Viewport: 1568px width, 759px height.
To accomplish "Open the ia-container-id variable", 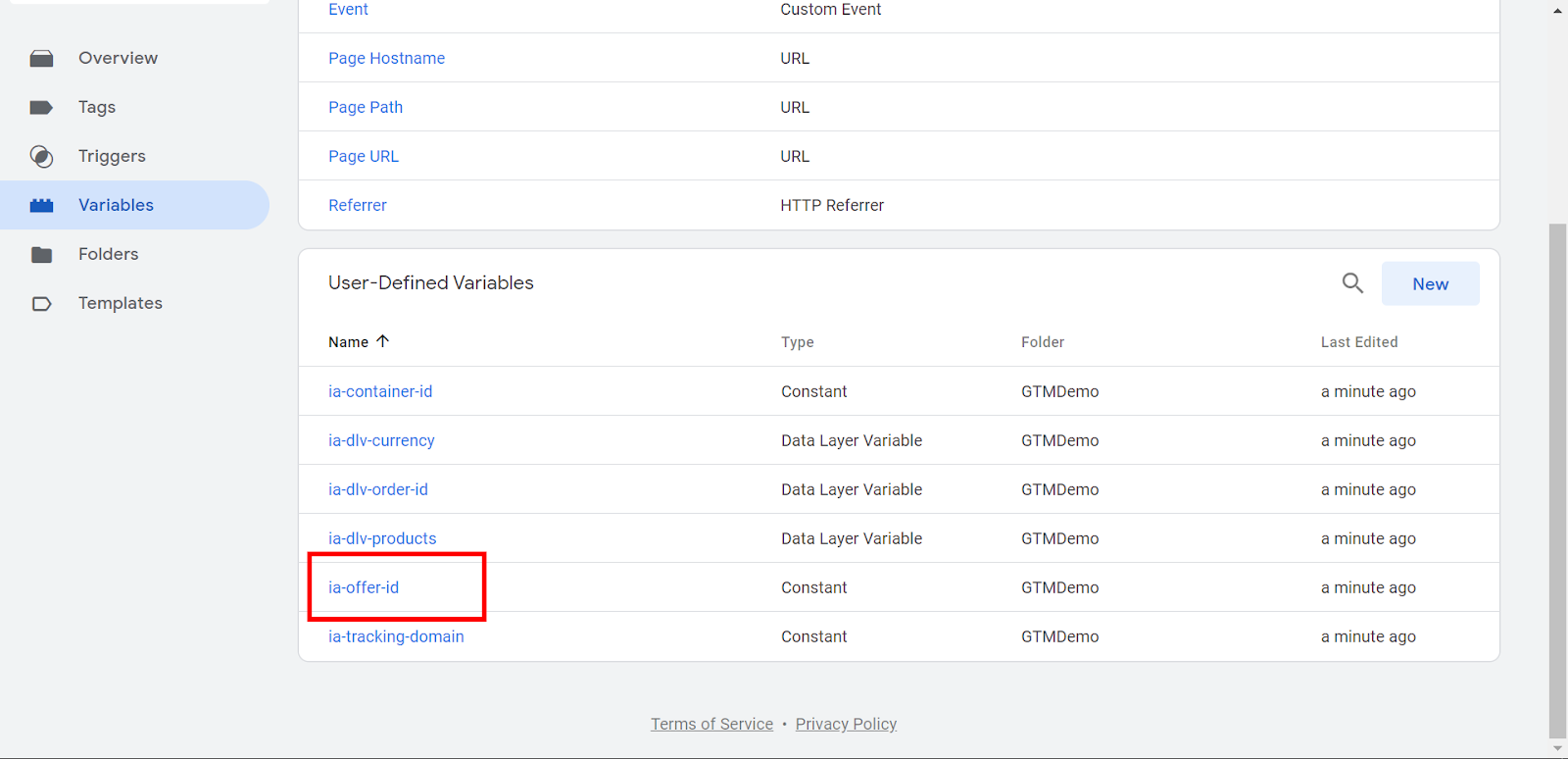I will (380, 391).
